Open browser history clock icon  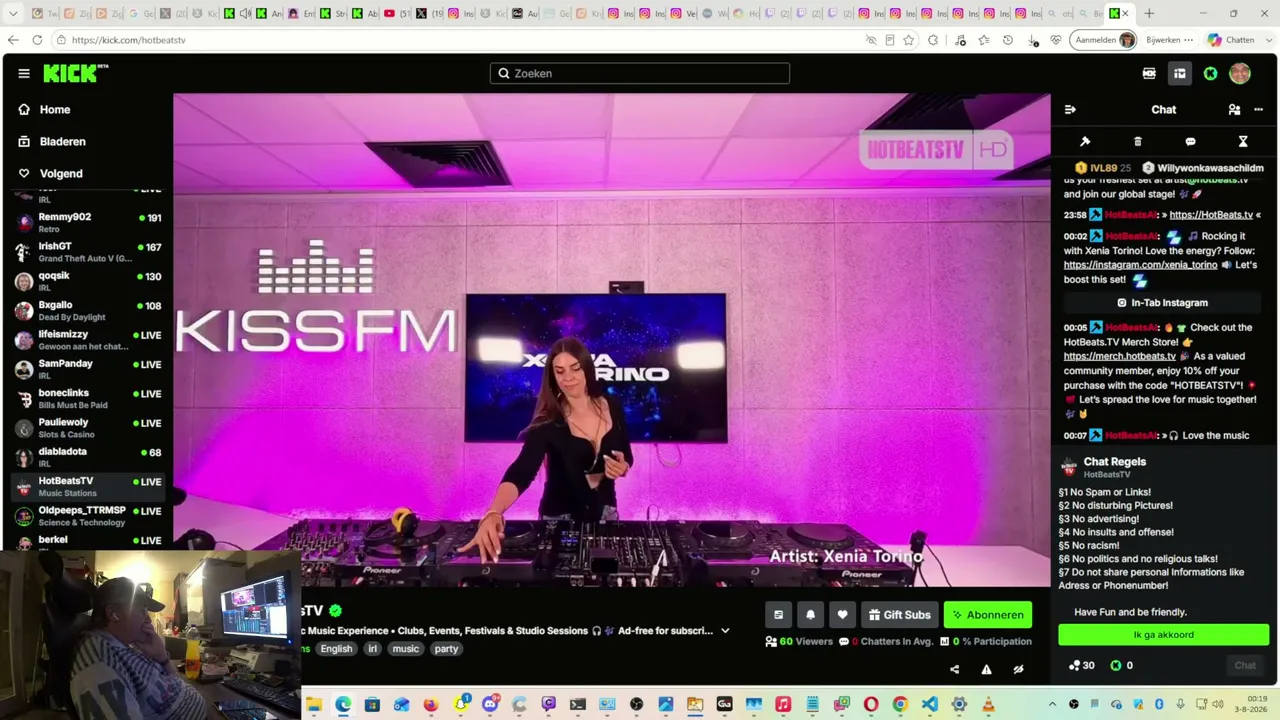click(x=1008, y=40)
